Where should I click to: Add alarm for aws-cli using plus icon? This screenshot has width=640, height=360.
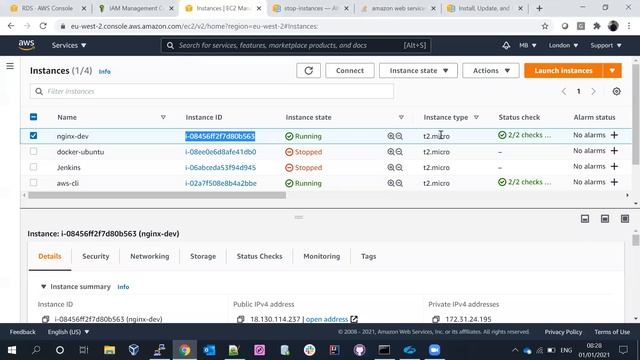pos(614,182)
